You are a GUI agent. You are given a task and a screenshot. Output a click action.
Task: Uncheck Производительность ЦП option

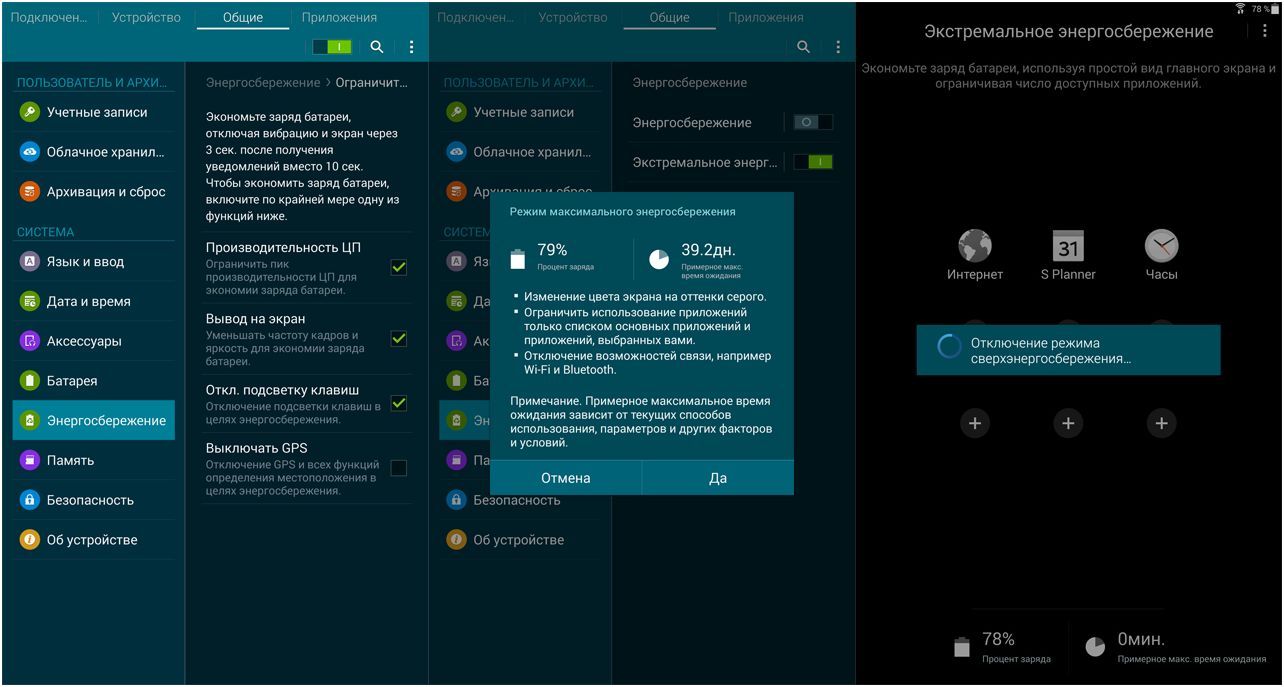click(398, 267)
